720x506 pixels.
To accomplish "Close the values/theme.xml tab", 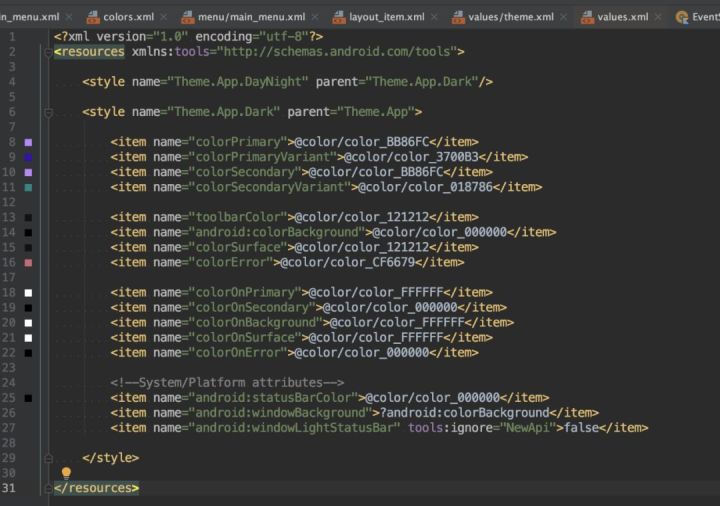I will (x=563, y=17).
